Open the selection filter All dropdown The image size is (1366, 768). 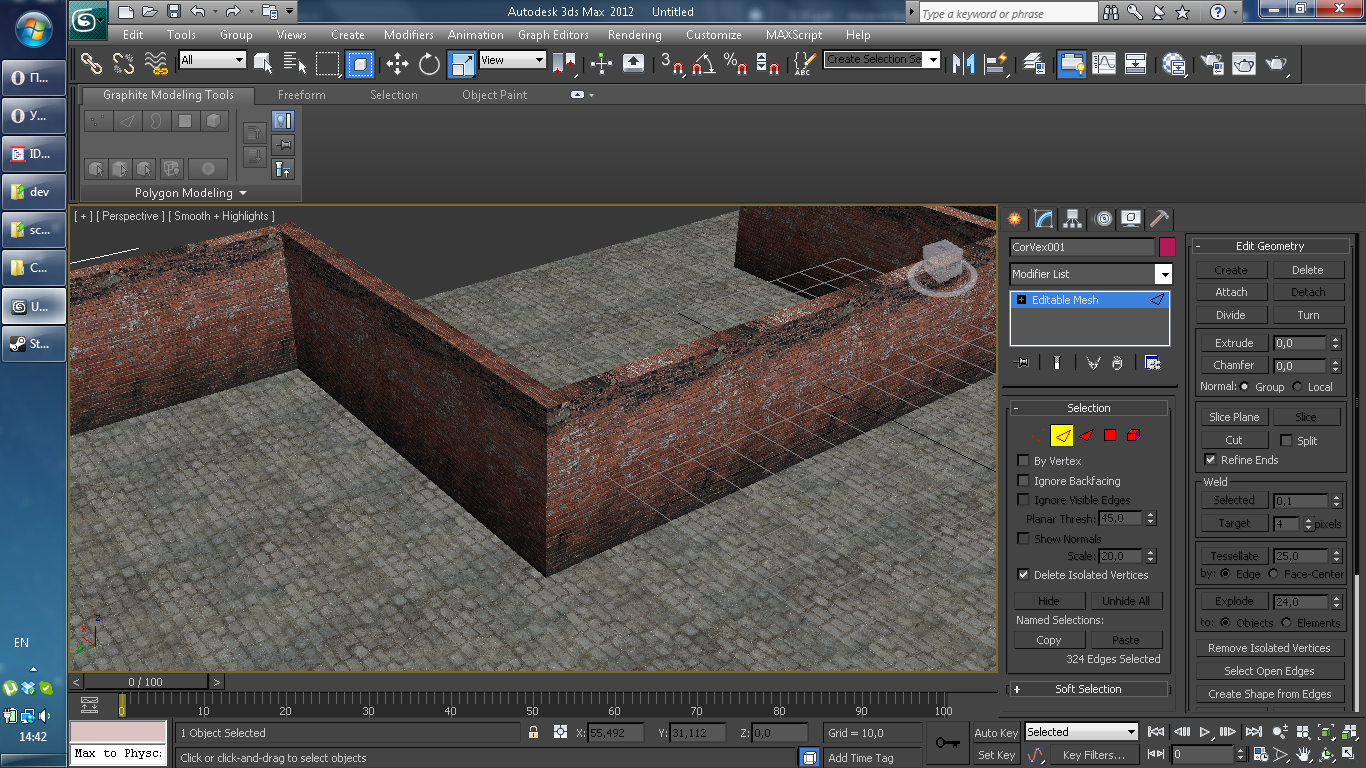[212, 60]
